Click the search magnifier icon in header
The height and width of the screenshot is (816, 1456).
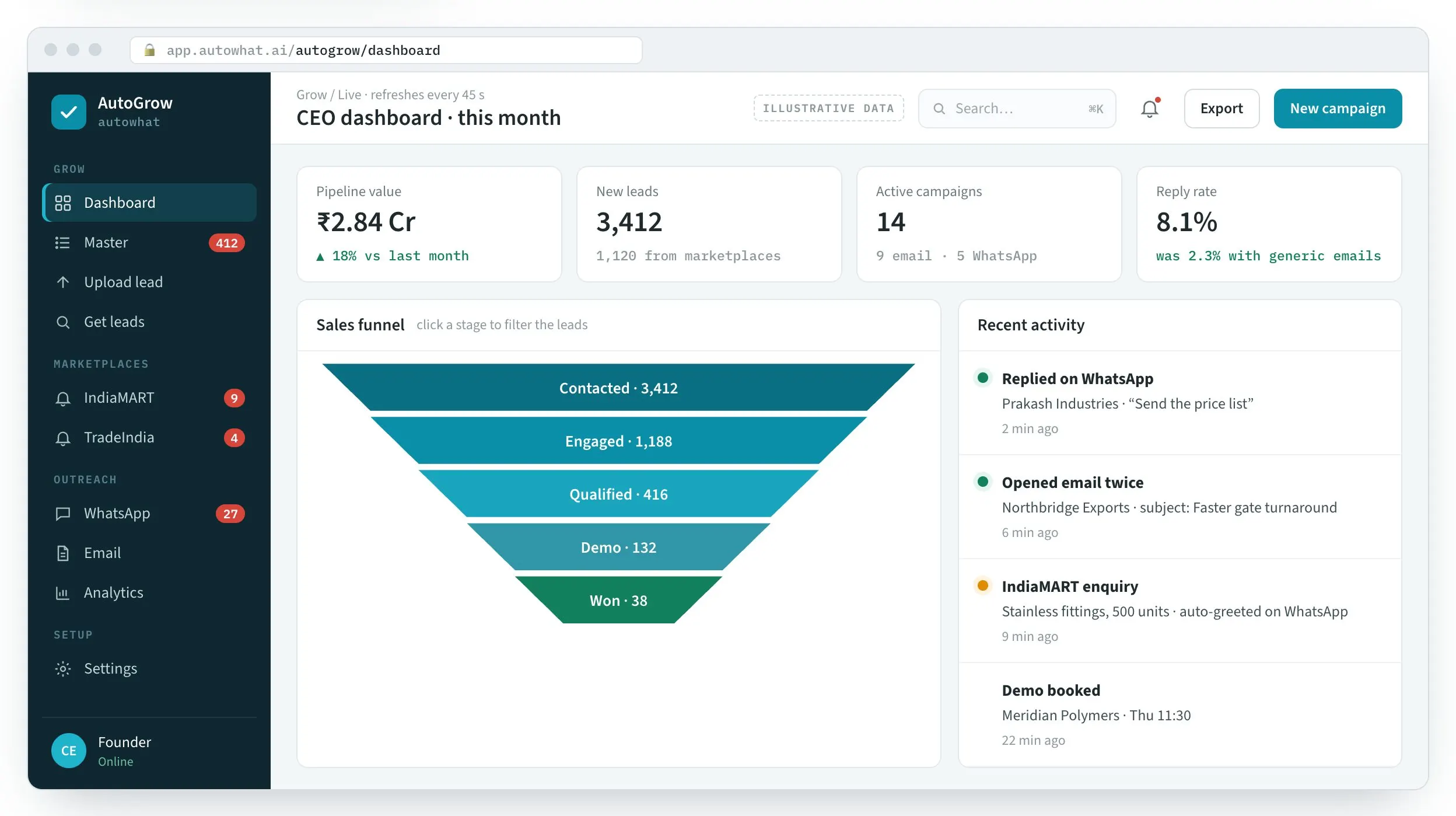[939, 109]
